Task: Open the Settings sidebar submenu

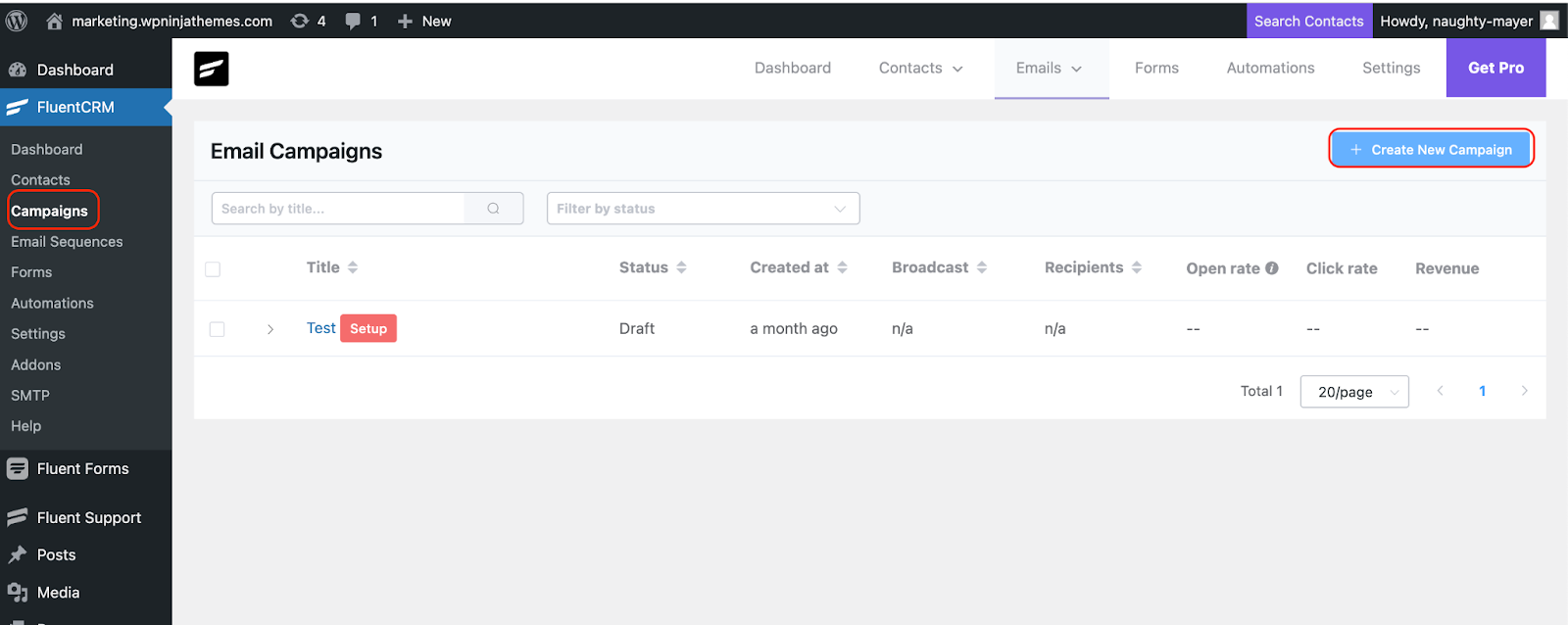Action: click(38, 334)
